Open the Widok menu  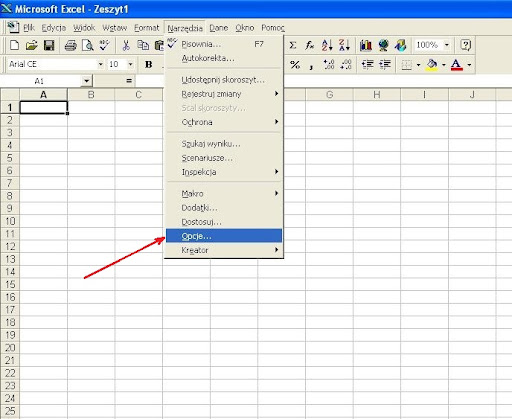pos(84,28)
